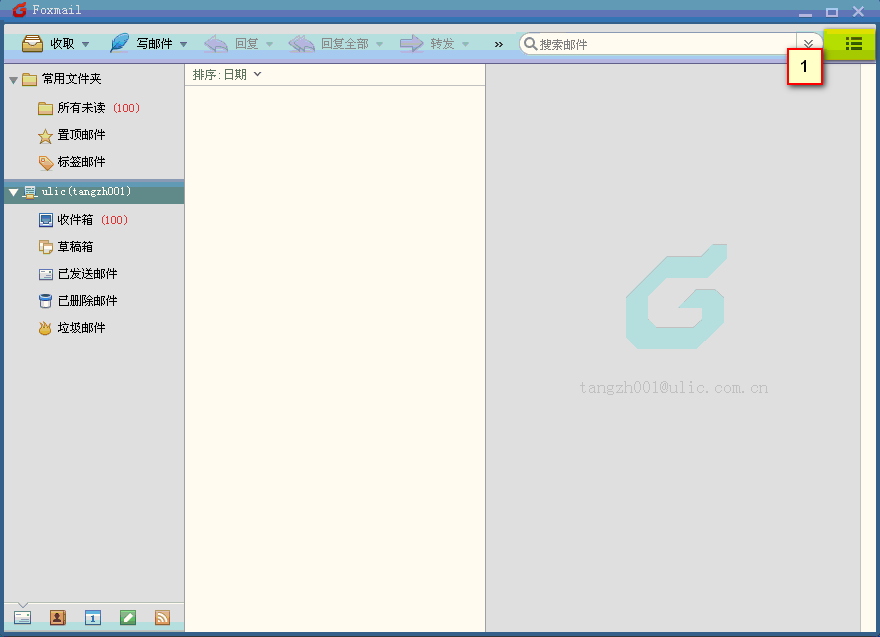This screenshot has width=880, height=637.
Task: Show more toolbar buttons via » overflow
Action: coord(498,44)
